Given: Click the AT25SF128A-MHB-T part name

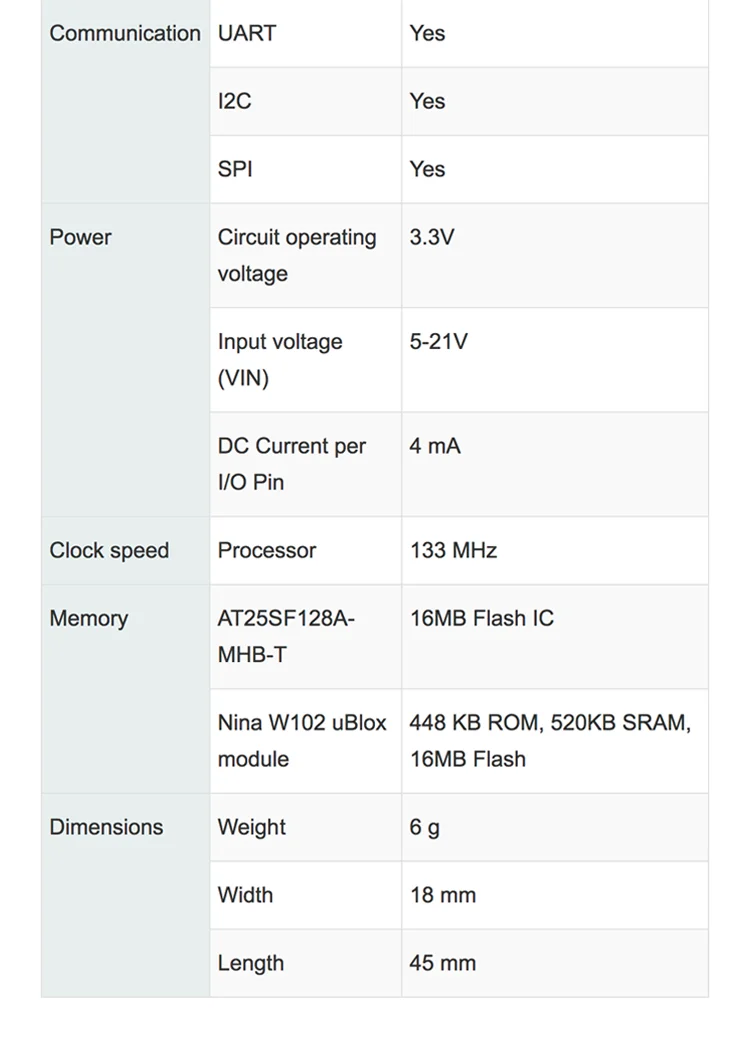Looking at the screenshot, I should [286, 637].
